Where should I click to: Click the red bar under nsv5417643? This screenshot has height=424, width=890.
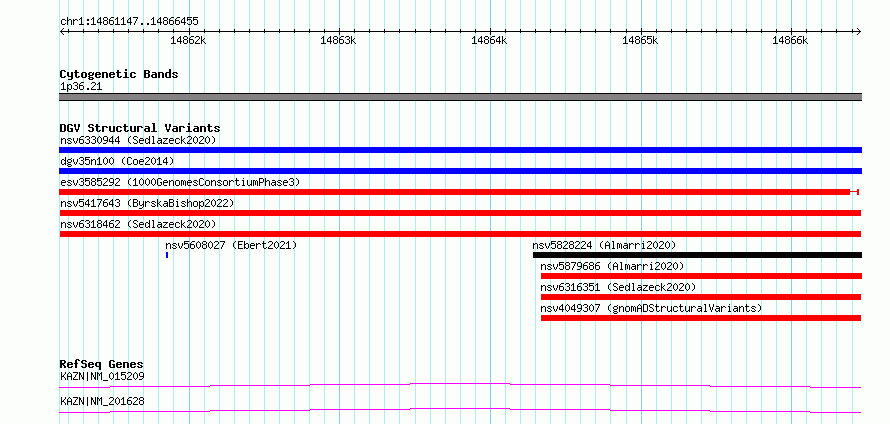click(x=460, y=213)
